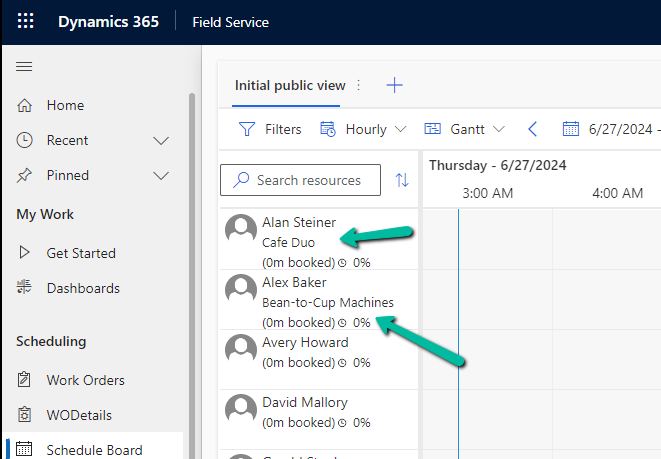Open the Hourly view dropdown
The height and width of the screenshot is (459, 661).
coord(363,129)
